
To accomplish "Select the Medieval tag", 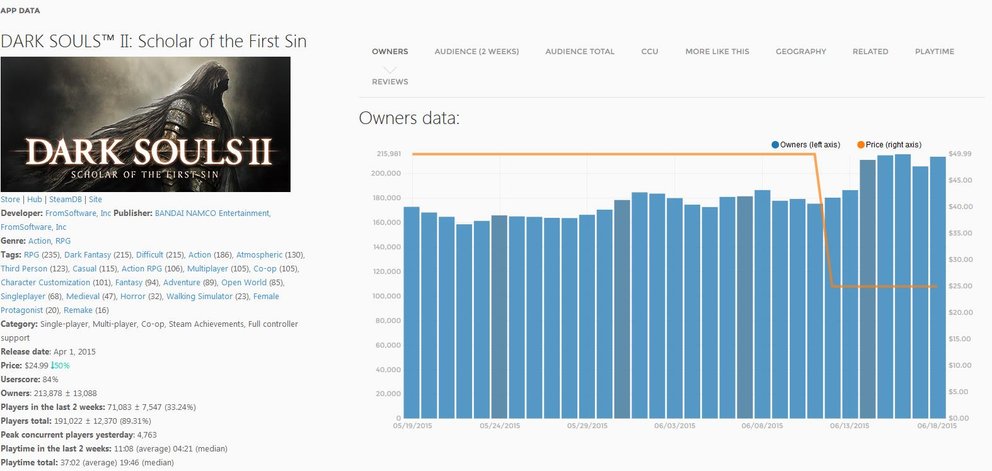I will (82, 297).
